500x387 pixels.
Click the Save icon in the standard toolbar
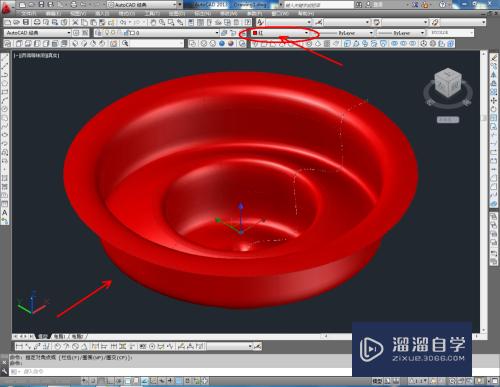pos(26,22)
